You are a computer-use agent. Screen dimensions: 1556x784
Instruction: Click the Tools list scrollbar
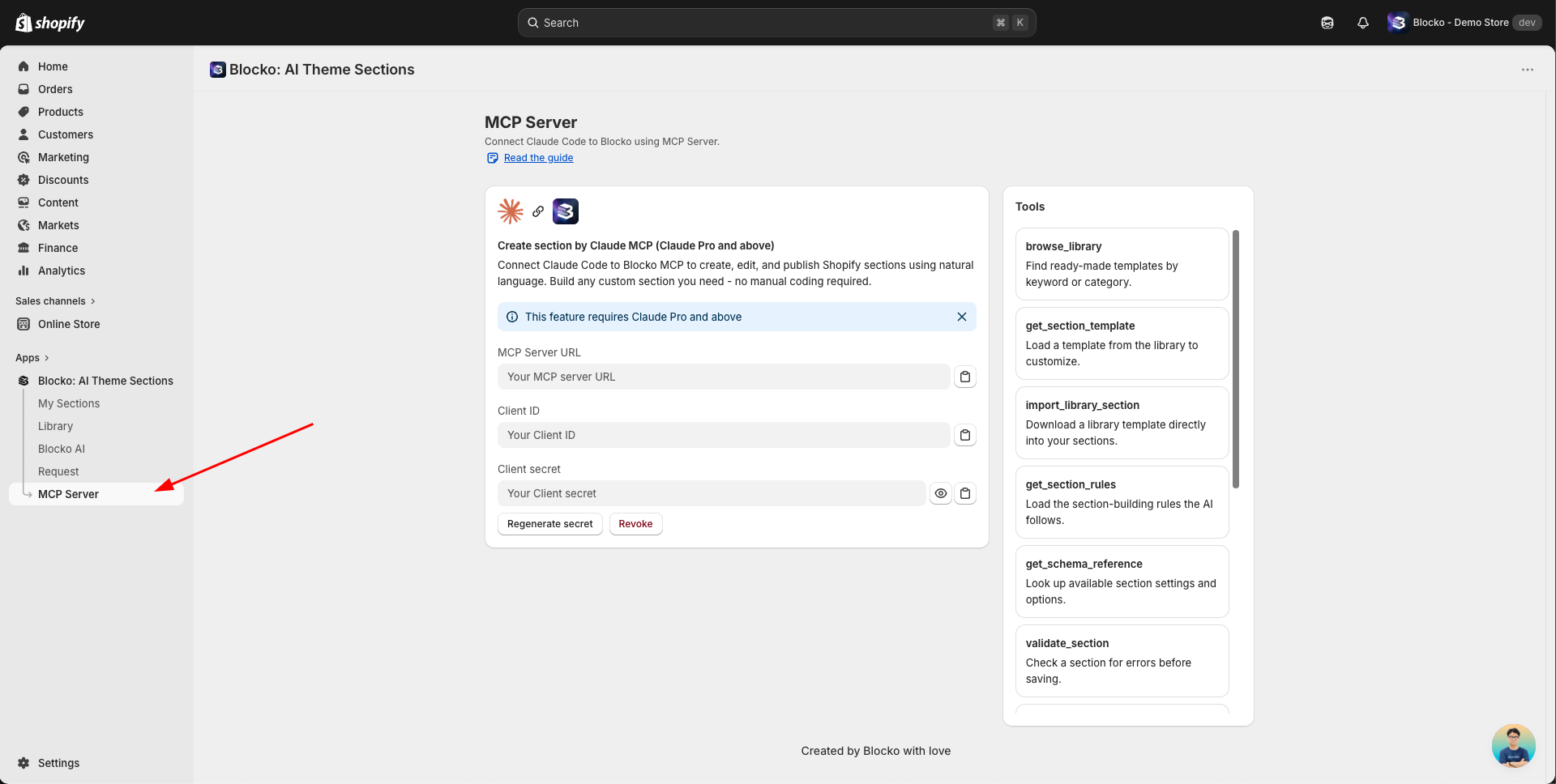pos(1236,360)
